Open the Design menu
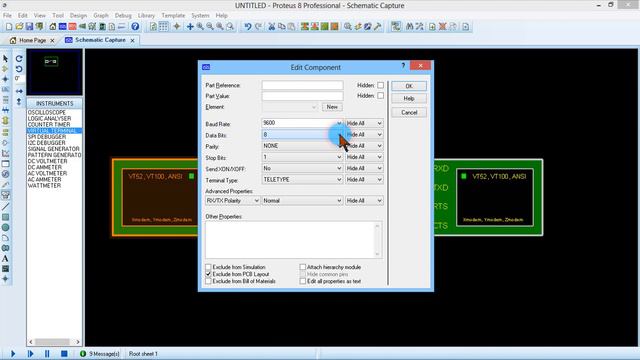This screenshot has width=640, height=360. pos(78,16)
